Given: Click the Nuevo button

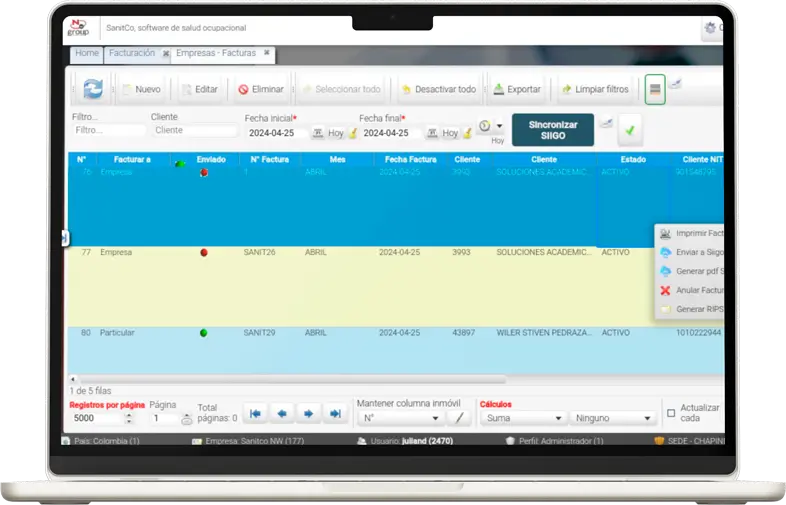Looking at the screenshot, I should point(142,89).
